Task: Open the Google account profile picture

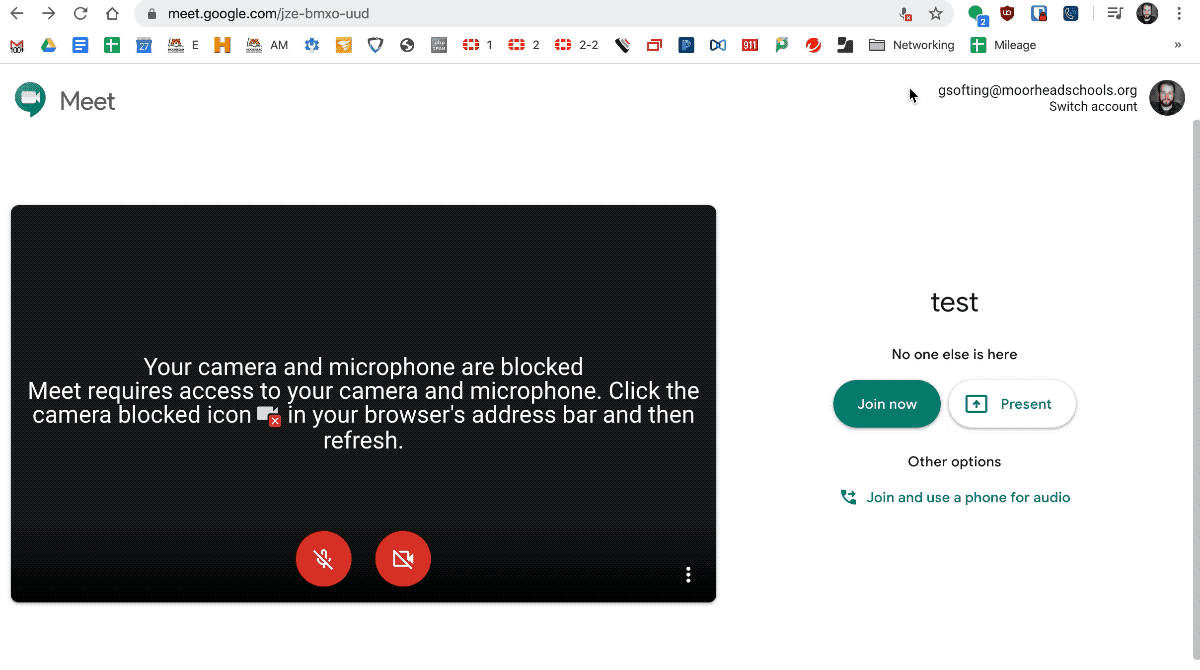Action: pos(1166,98)
